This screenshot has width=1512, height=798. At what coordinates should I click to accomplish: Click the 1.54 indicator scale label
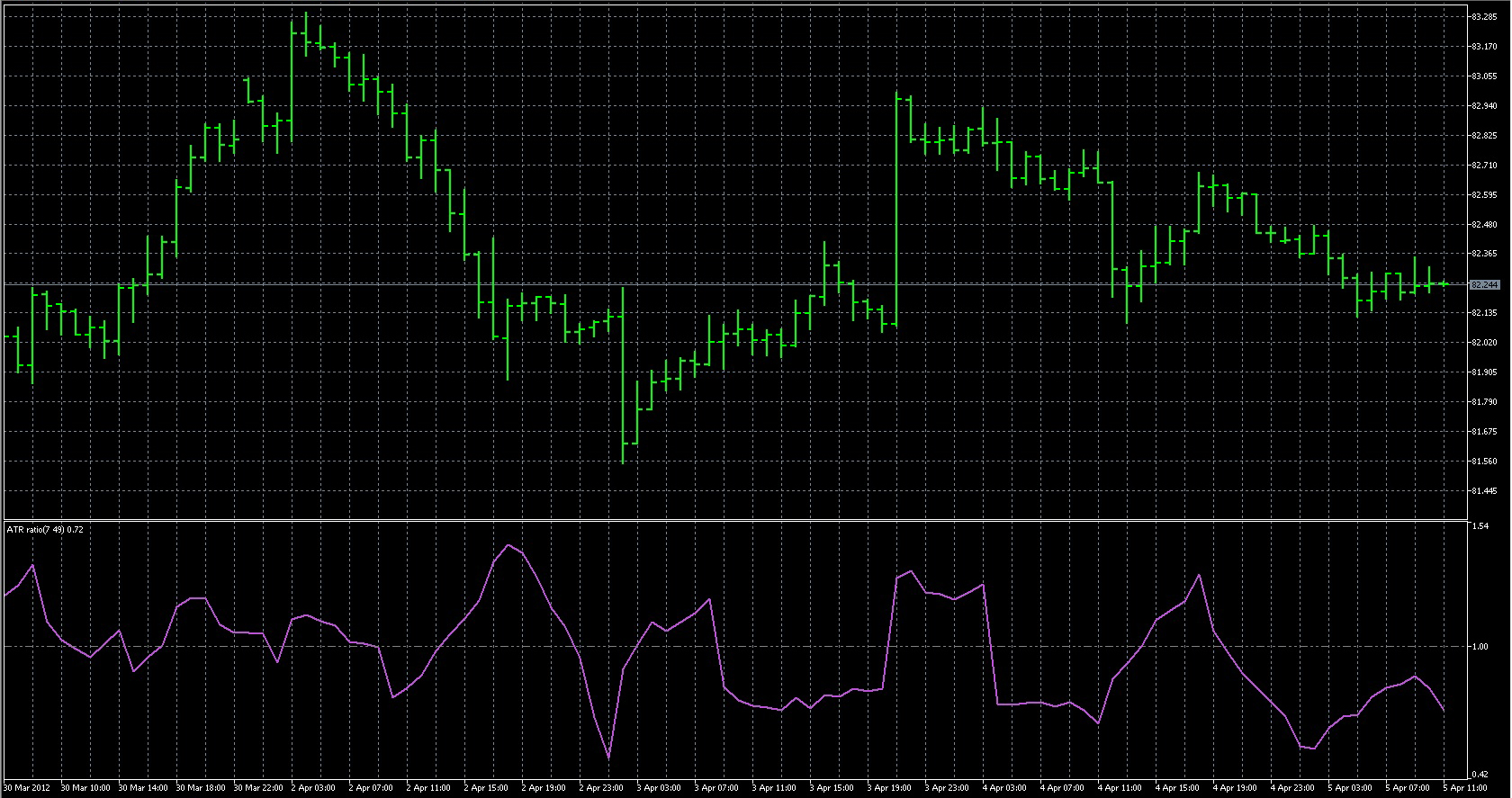pyautogui.click(x=1480, y=526)
